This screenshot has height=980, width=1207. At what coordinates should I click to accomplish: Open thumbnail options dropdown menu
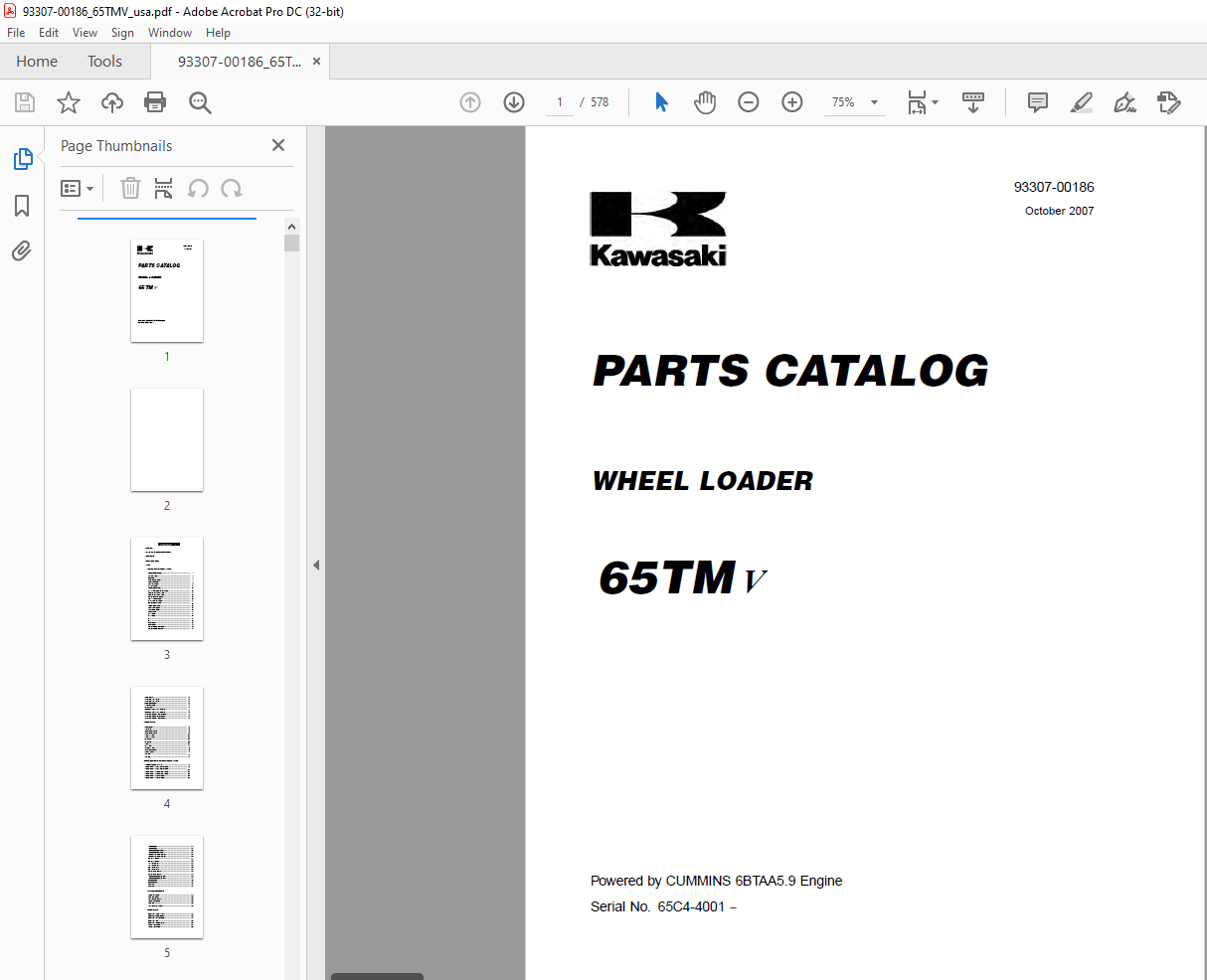(77, 188)
